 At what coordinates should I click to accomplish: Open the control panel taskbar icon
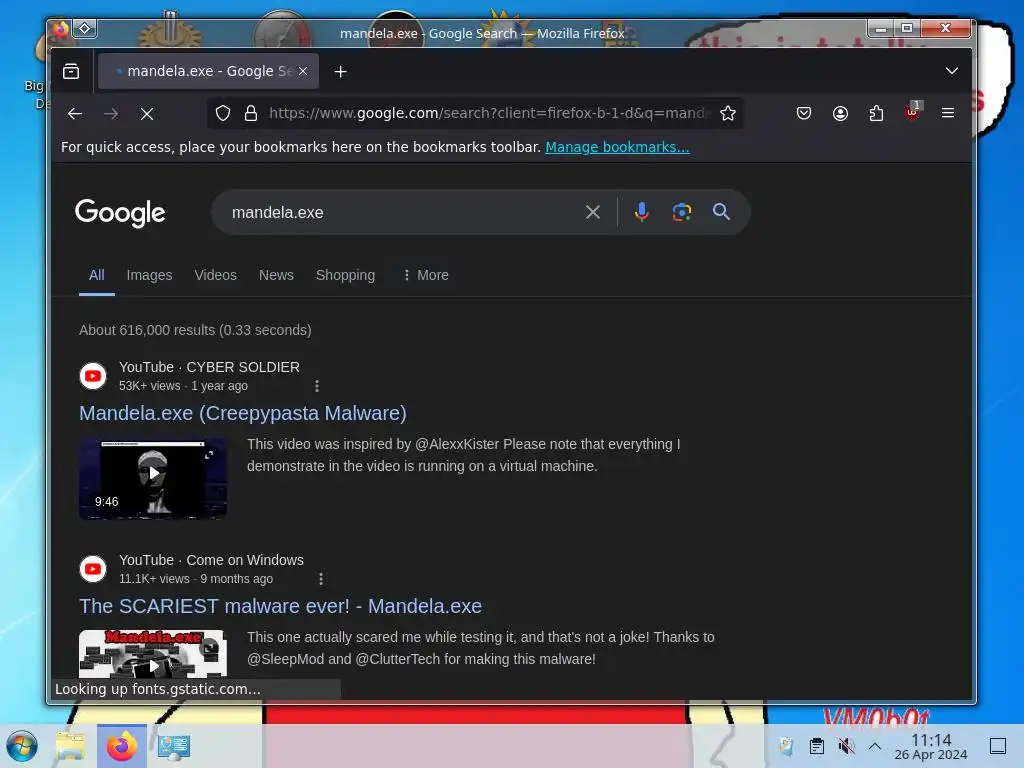coord(174,746)
